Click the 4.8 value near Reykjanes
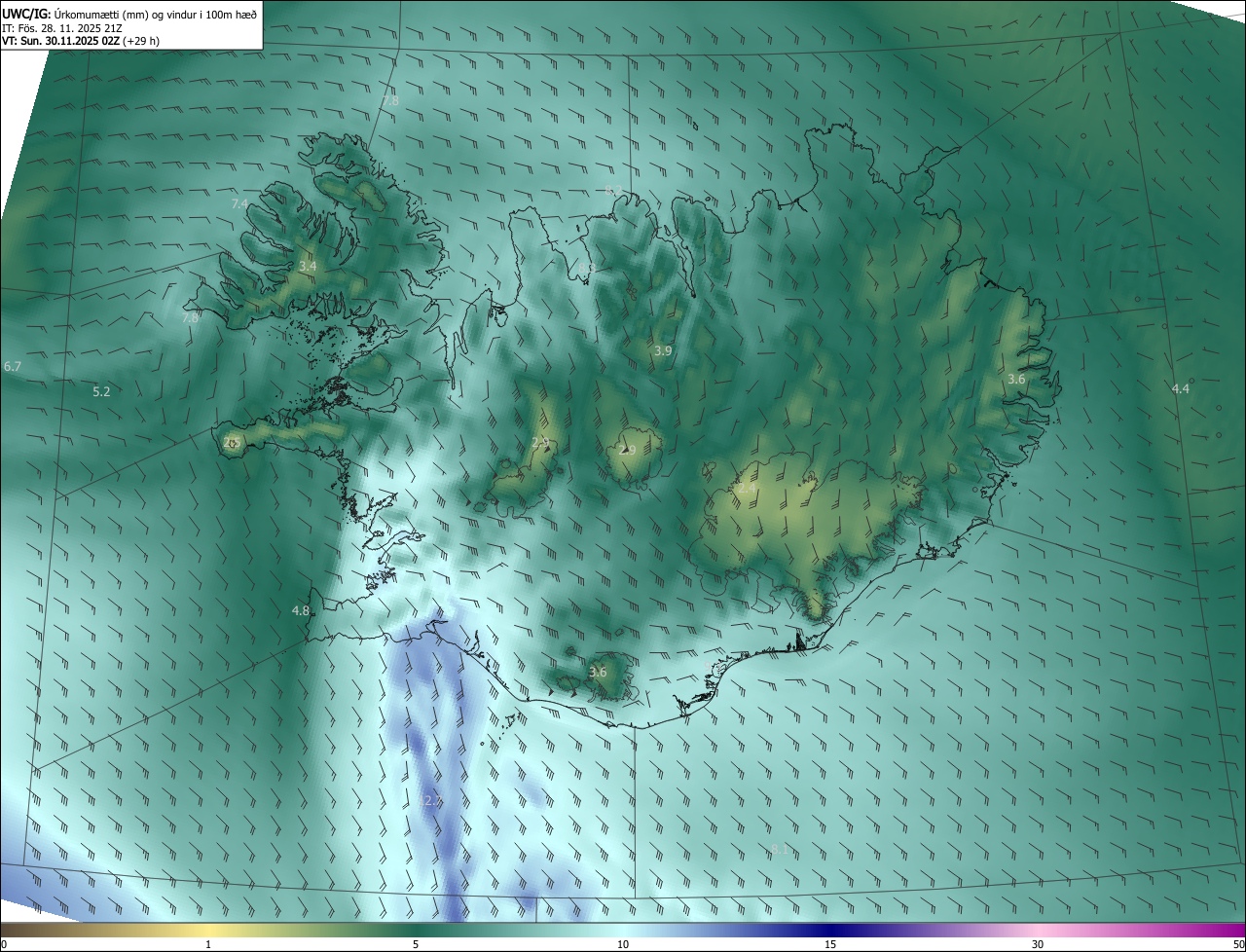Screen dimensions: 1246x952 [x=301, y=611]
